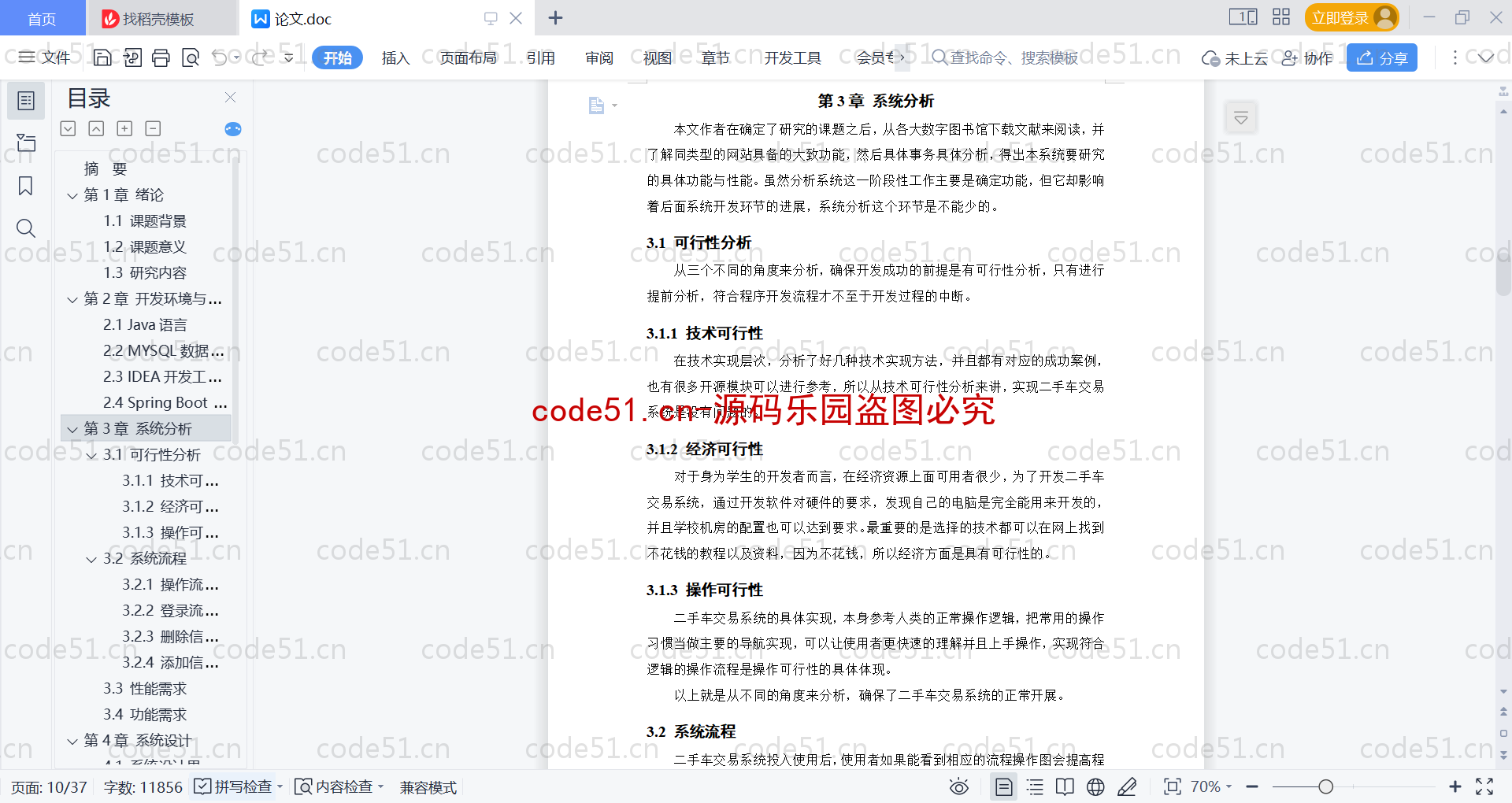Click the expand-all outline levels icon
Screen dimensions: 1512x803
point(69,128)
